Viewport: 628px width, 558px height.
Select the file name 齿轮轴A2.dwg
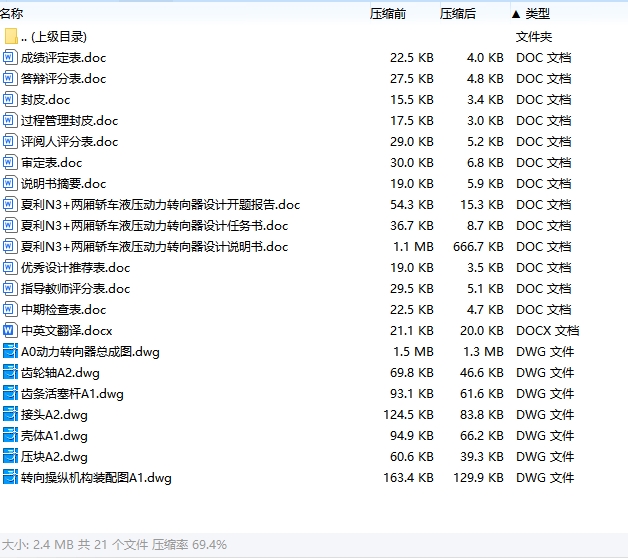coord(60,373)
